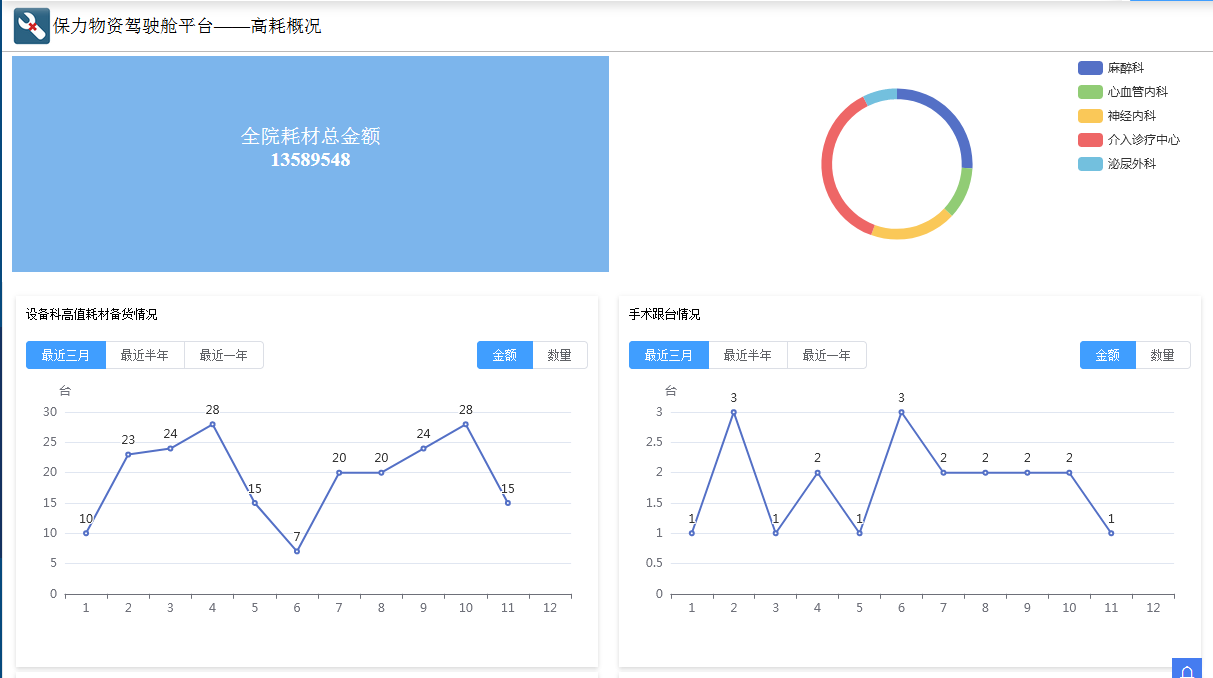Viewport: 1213px width, 678px height.
Task: Switch to 金额 in 设备科高值耗材备货情况 panel
Action: point(505,355)
